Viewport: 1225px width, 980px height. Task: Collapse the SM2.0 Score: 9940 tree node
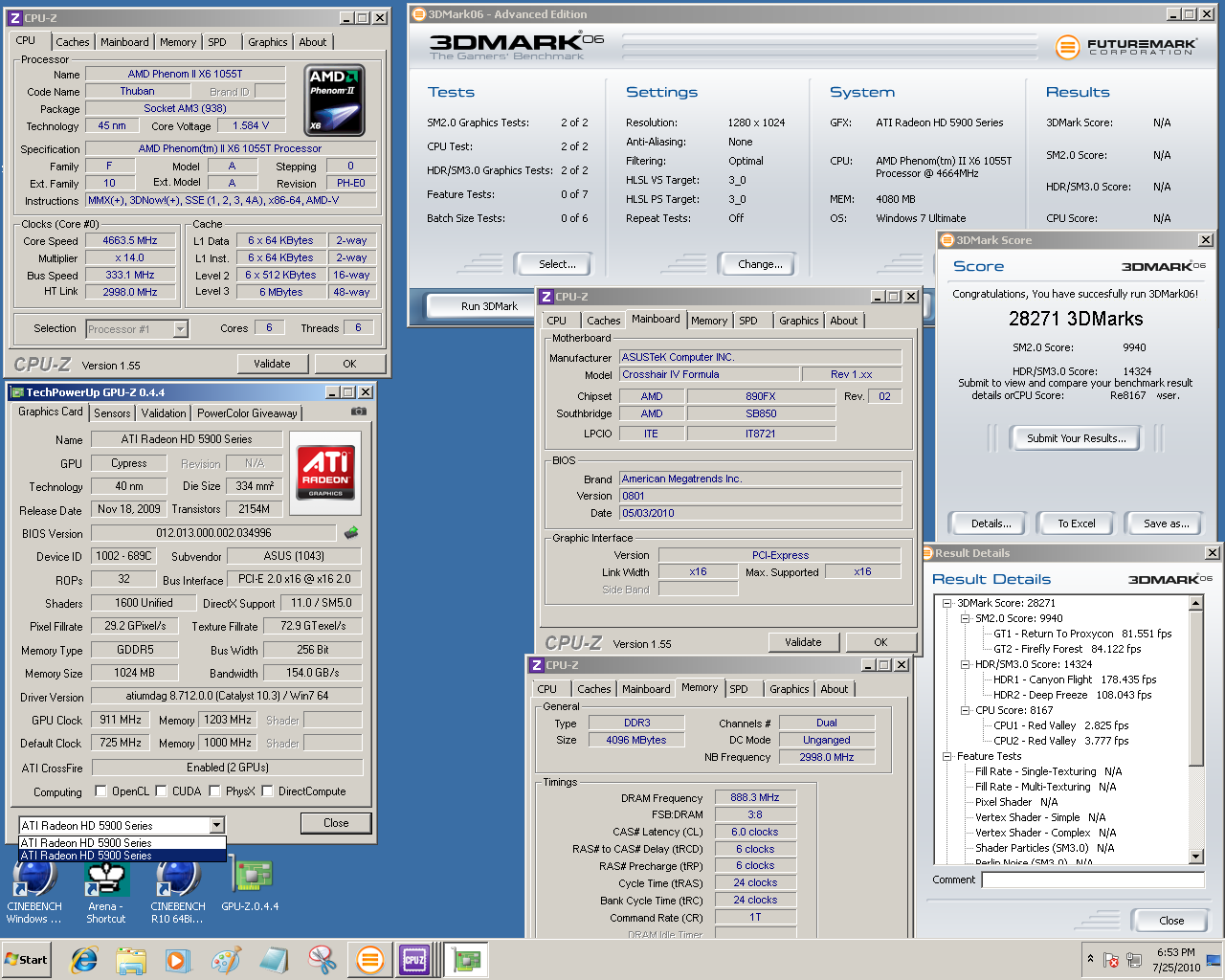point(965,618)
